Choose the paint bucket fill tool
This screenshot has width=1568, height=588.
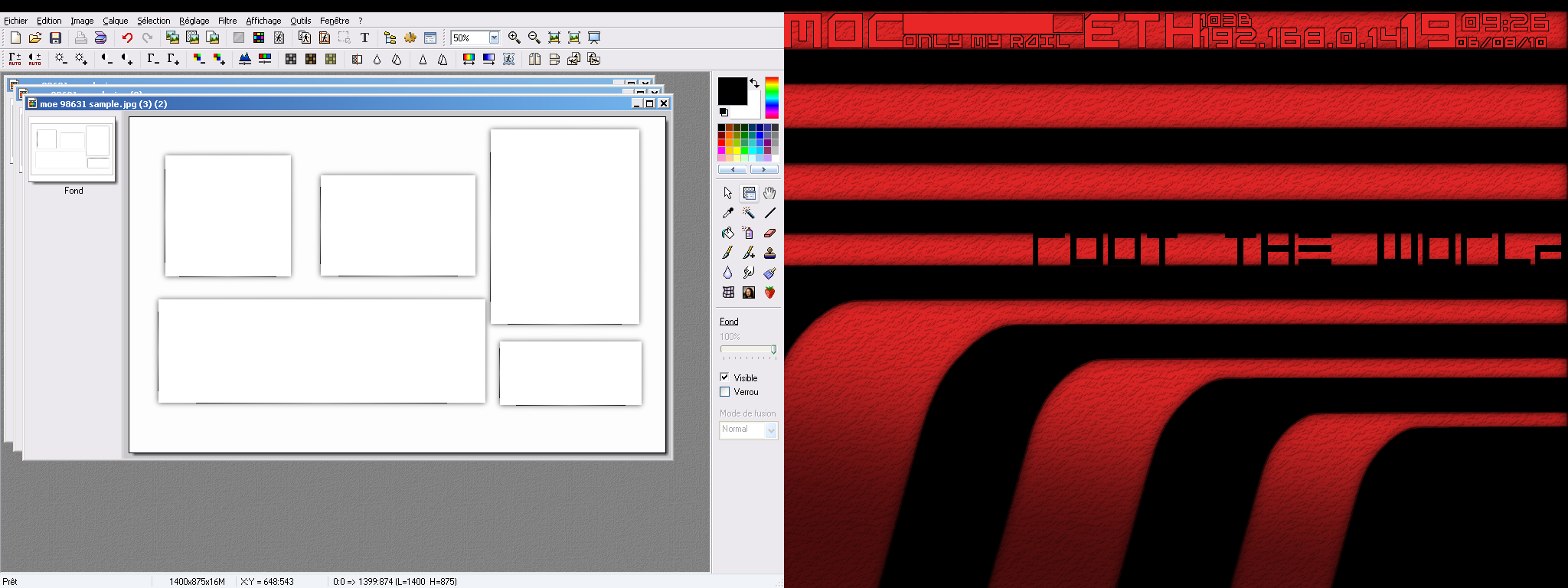pos(728,233)
